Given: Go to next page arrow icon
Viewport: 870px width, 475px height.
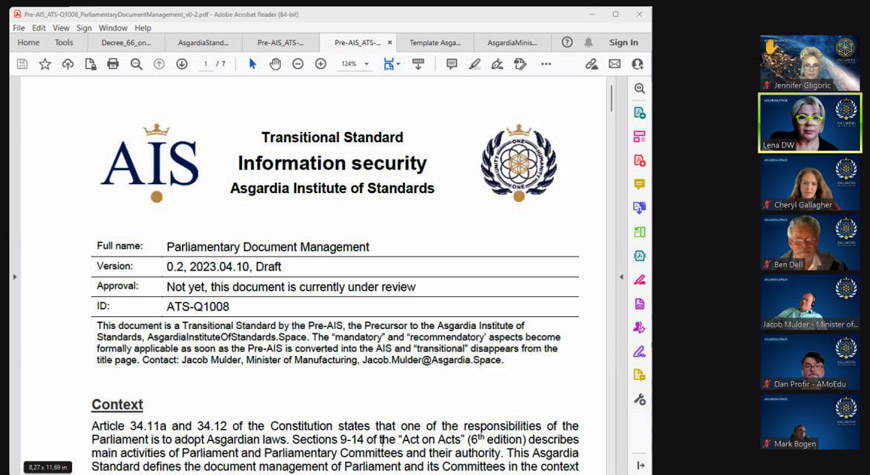Looking at the screenshot, I should [x=181, y=64].
